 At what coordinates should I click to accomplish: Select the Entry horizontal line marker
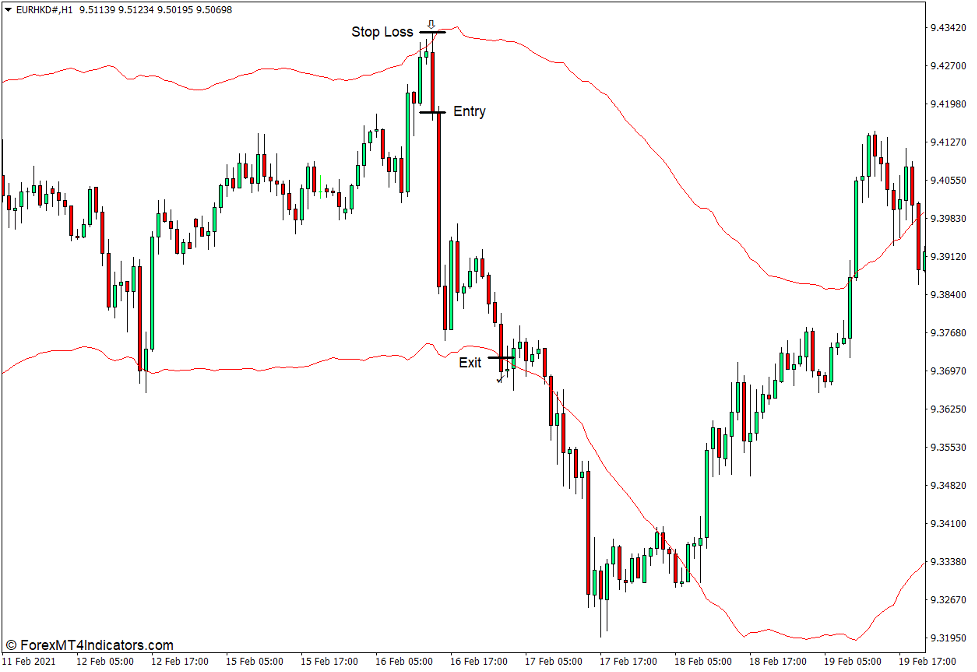pos(434,112)
